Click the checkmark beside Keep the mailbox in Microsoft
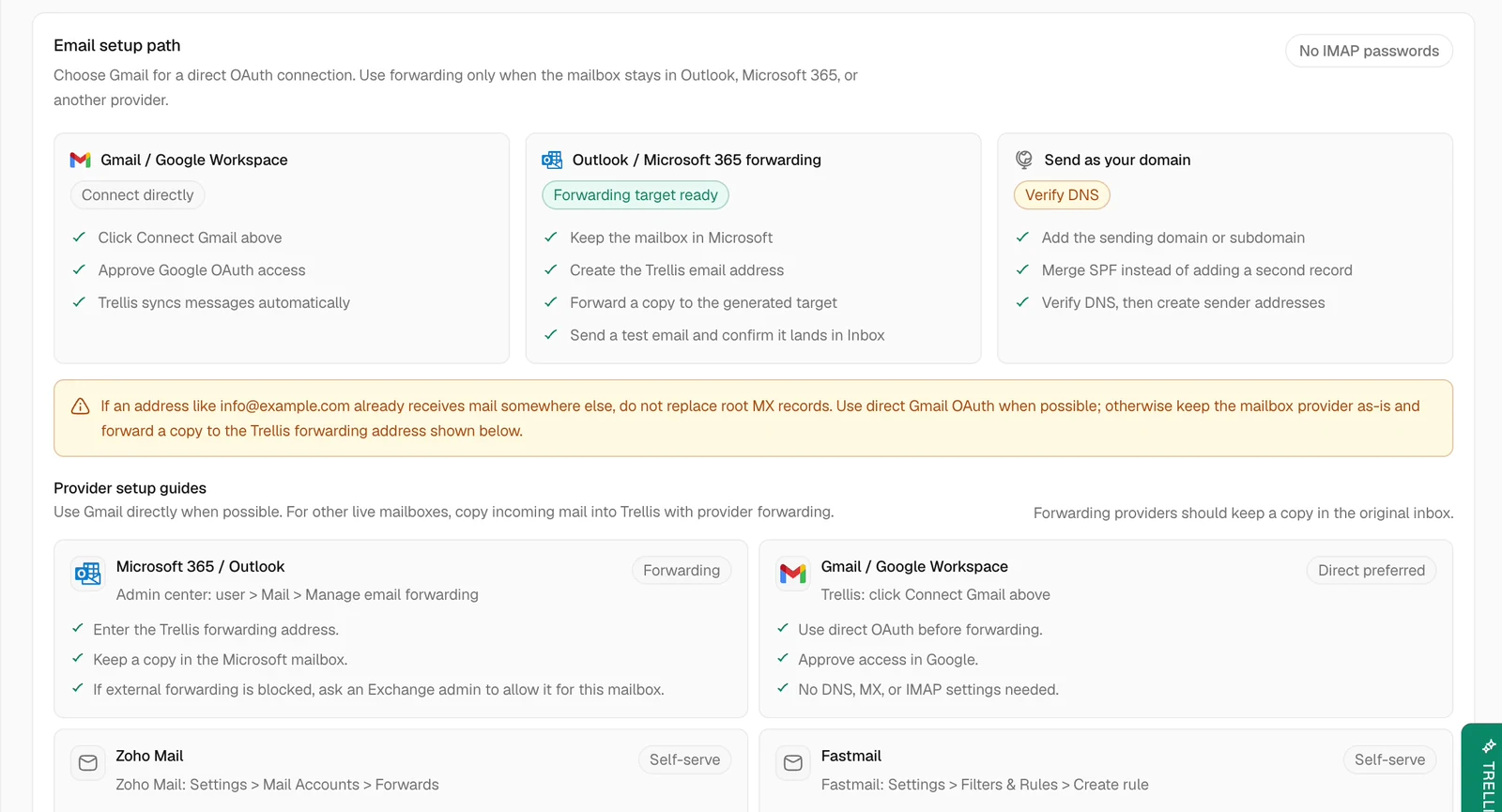 point(551,237)
